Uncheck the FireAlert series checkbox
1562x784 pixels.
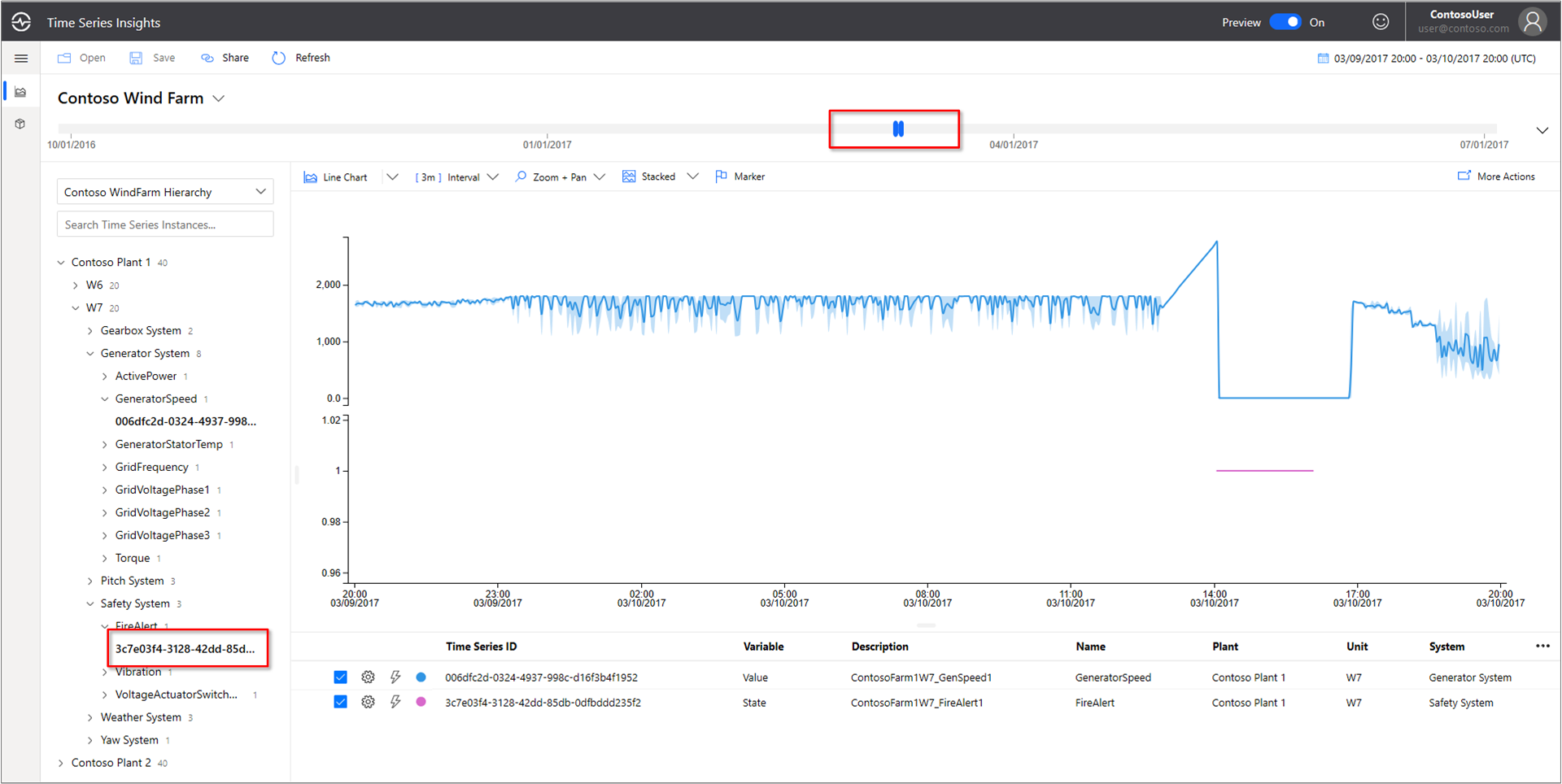[340, 702]
